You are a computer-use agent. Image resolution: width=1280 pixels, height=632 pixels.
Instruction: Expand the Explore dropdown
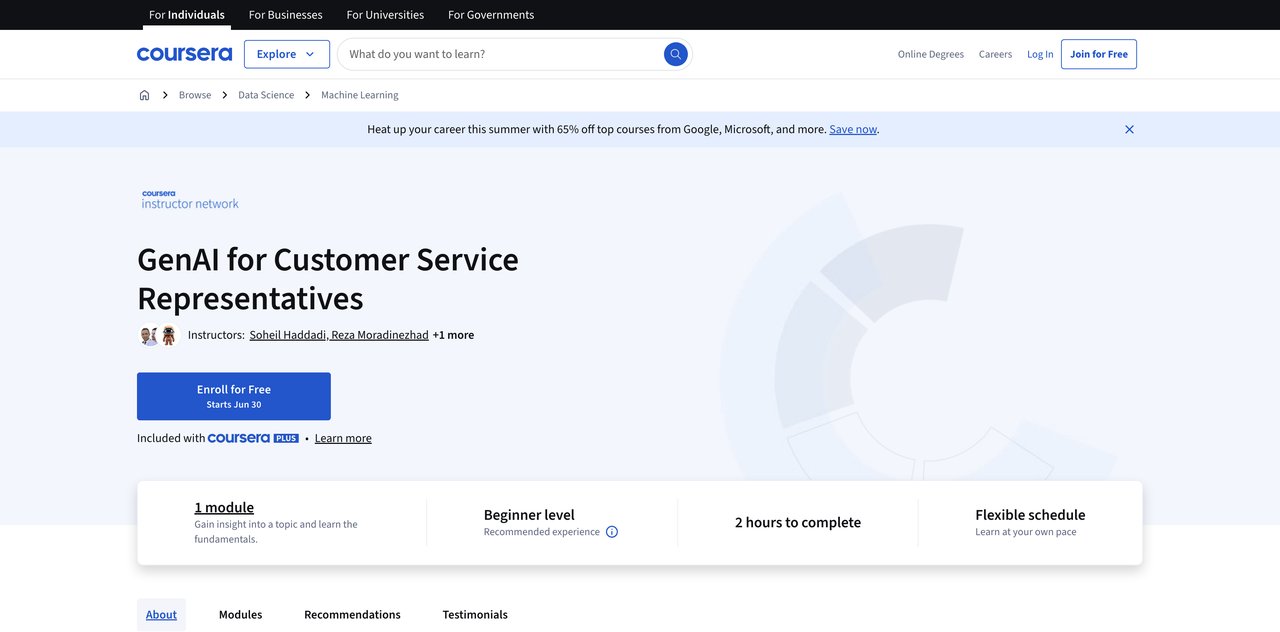286,54
